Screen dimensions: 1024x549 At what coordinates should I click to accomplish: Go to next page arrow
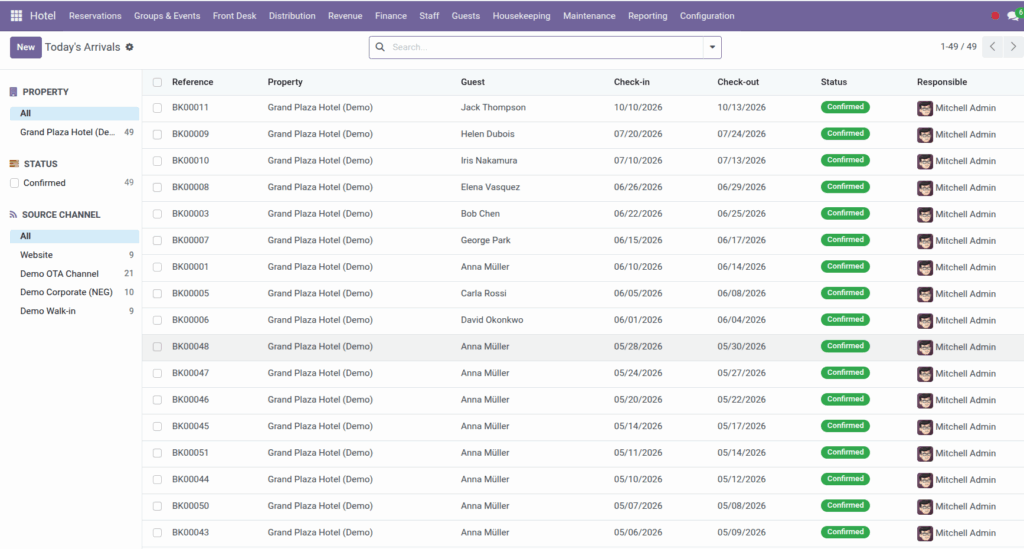coord(1014,47)
